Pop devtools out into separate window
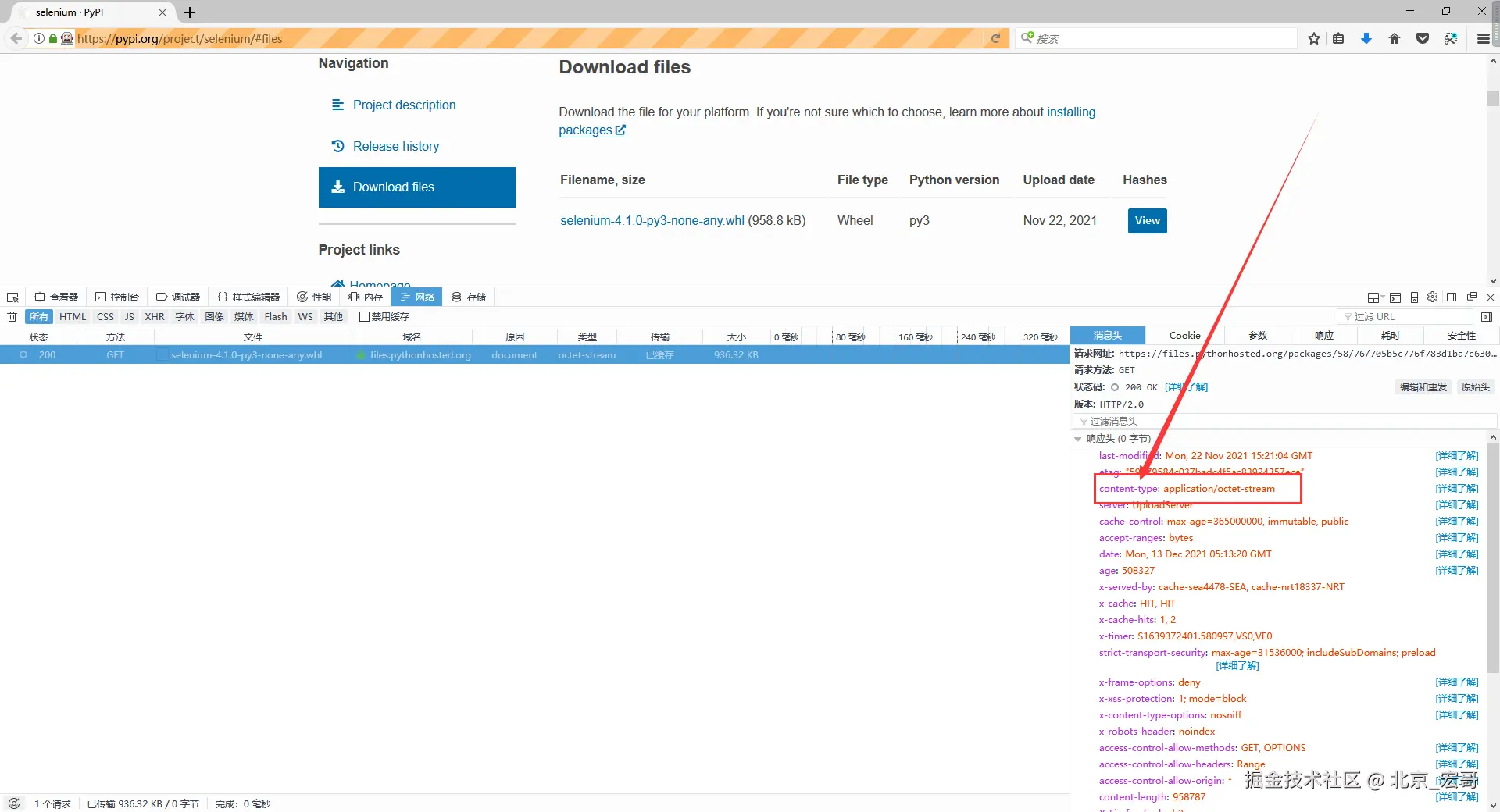This screenshot has height=812, width=1500. (1472, 297)
